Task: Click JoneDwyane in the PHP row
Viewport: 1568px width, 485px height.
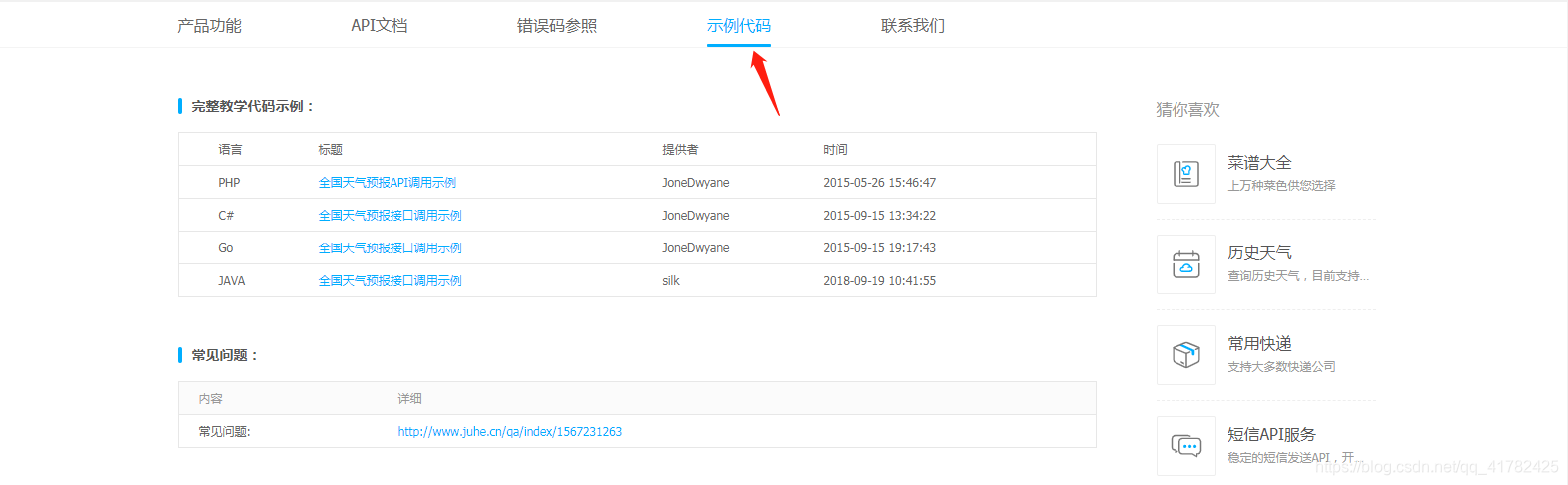Action: tap(696, 183)
